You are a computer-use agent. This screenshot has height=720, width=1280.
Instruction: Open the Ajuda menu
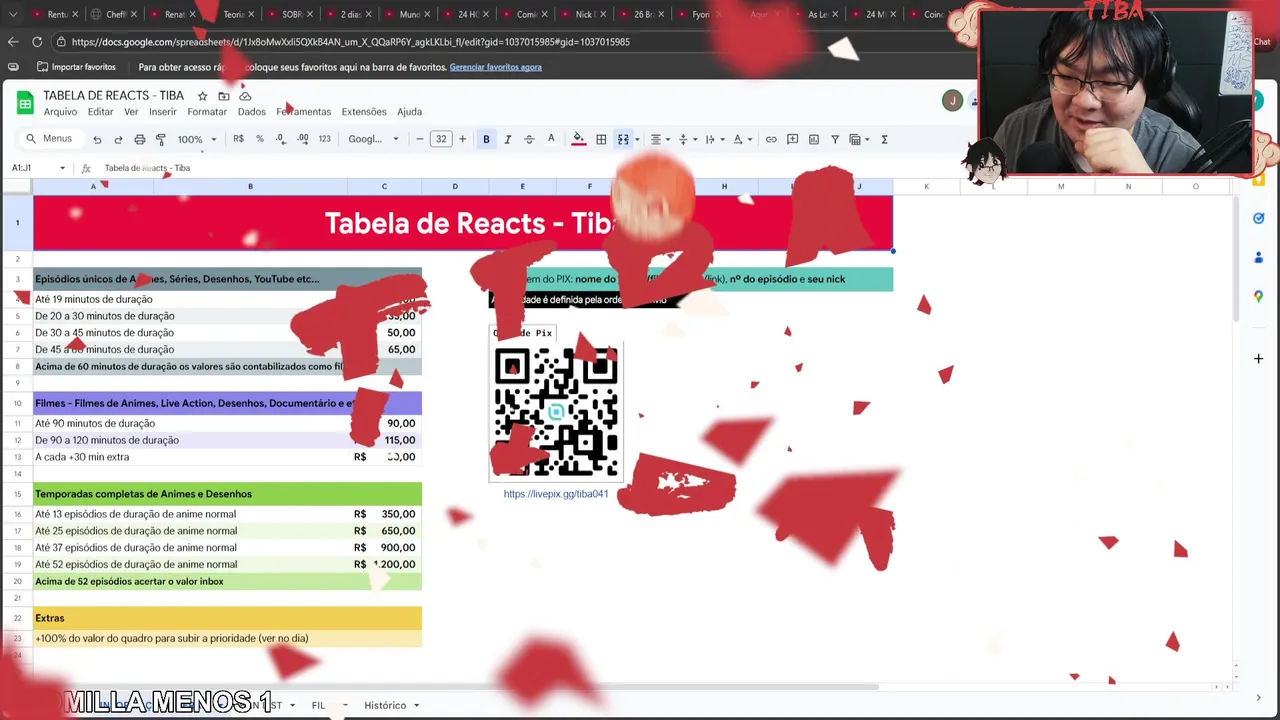coord(409,112)
